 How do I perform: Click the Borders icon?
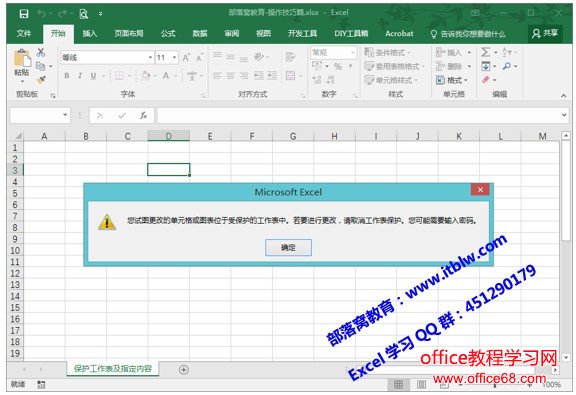[x=119, y=76]
